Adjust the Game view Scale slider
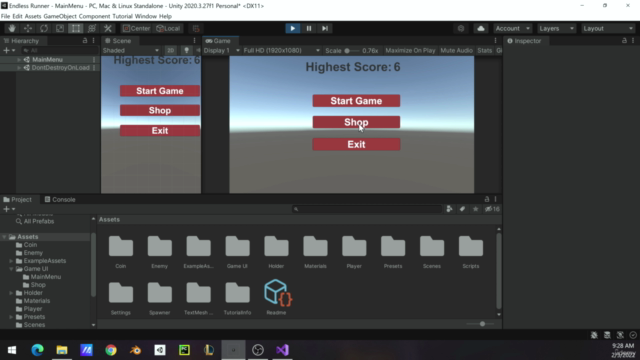This screenshot has height=360, width=640. [x=351, y=51]
